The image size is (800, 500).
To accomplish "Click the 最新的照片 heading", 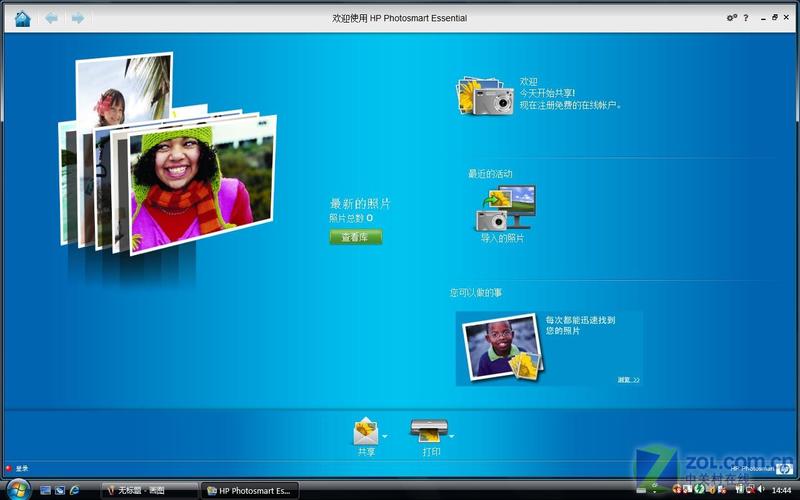I will pyautogui.click(x=360, y=204).
